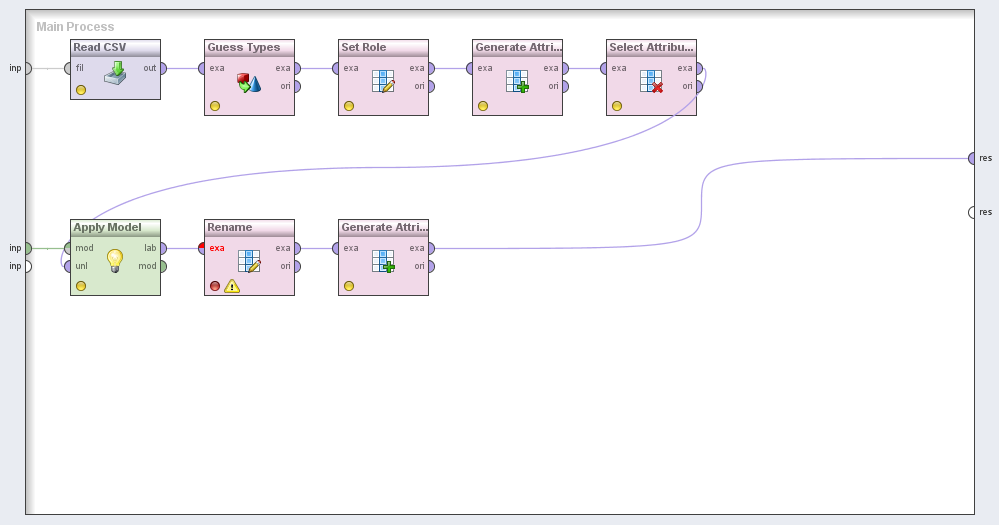
Task: Click the red status indicator on Rename
Action: point(215,286)
